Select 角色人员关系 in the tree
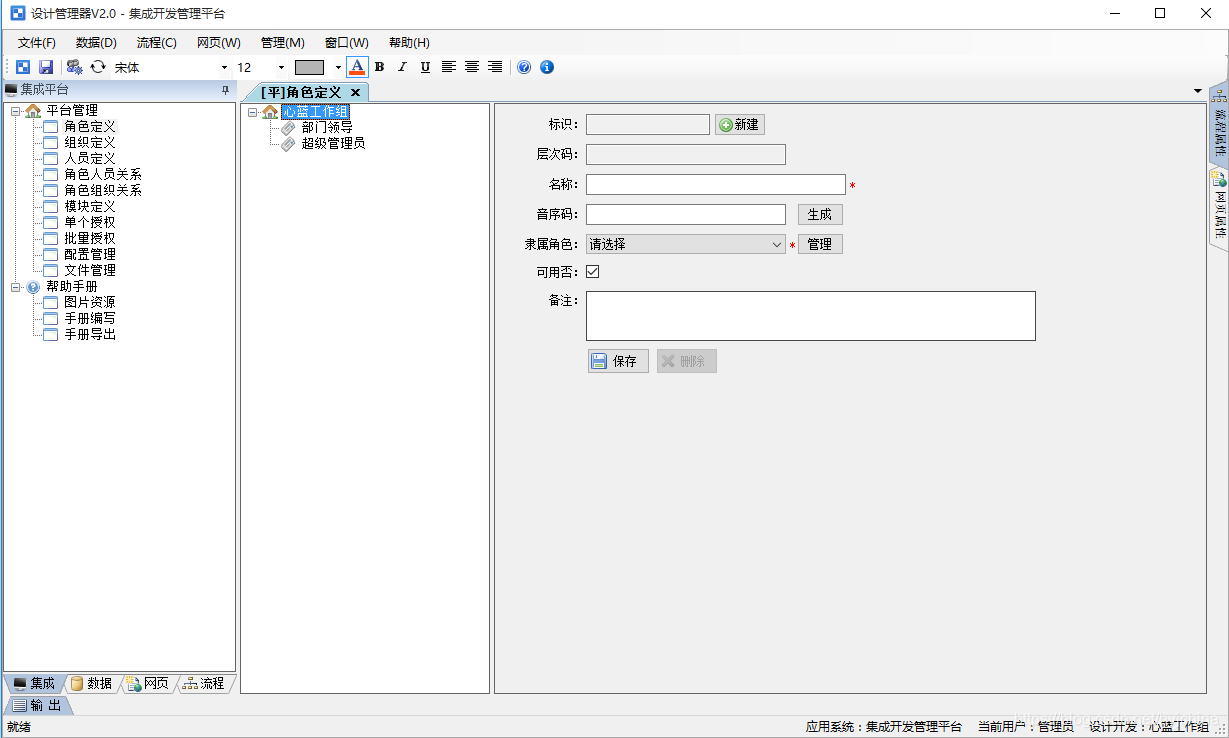 coord(103,175)
